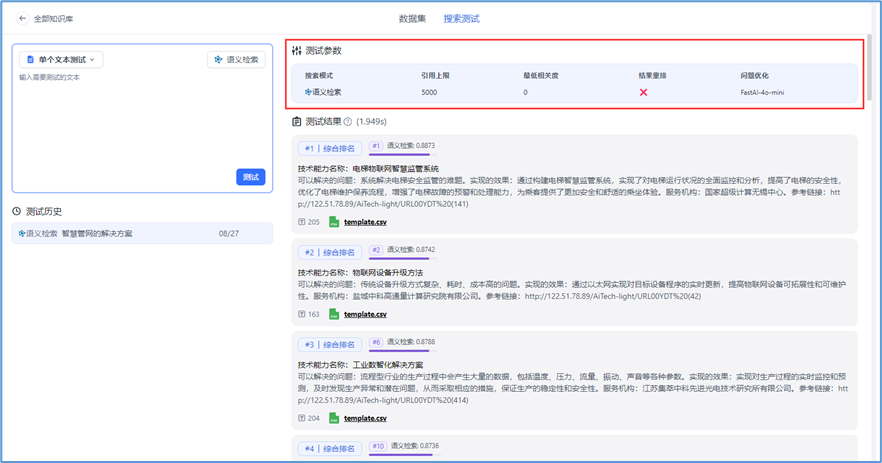Click the score bar under 语义检索: 0.8873
The width and height of the screenshot is (882, 463).
point(403,154)
